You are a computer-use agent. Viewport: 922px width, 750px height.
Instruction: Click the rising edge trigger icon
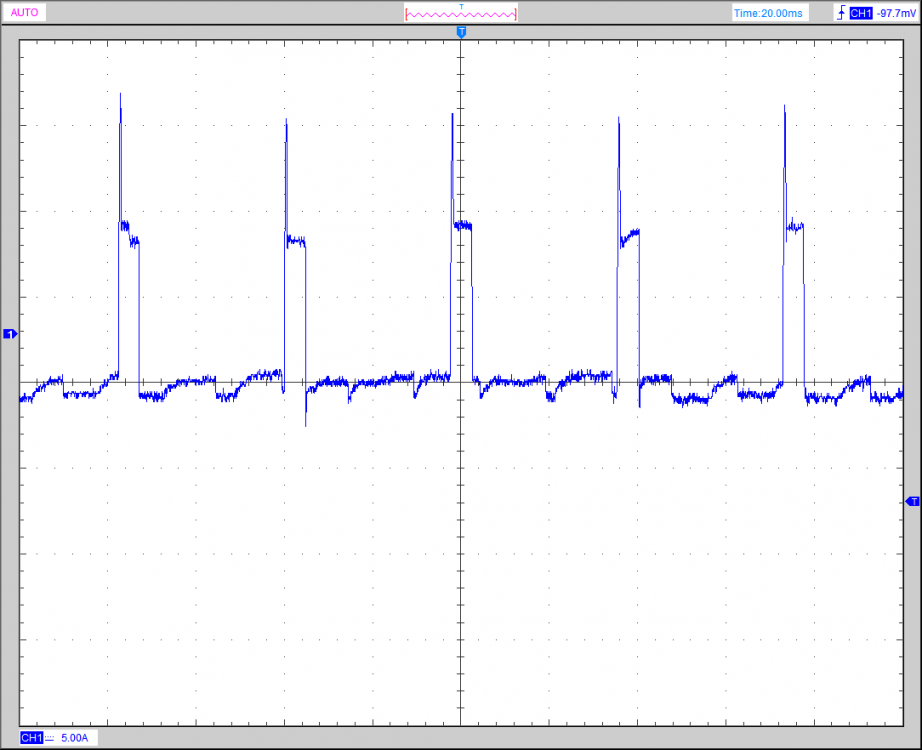coord(839,13)
